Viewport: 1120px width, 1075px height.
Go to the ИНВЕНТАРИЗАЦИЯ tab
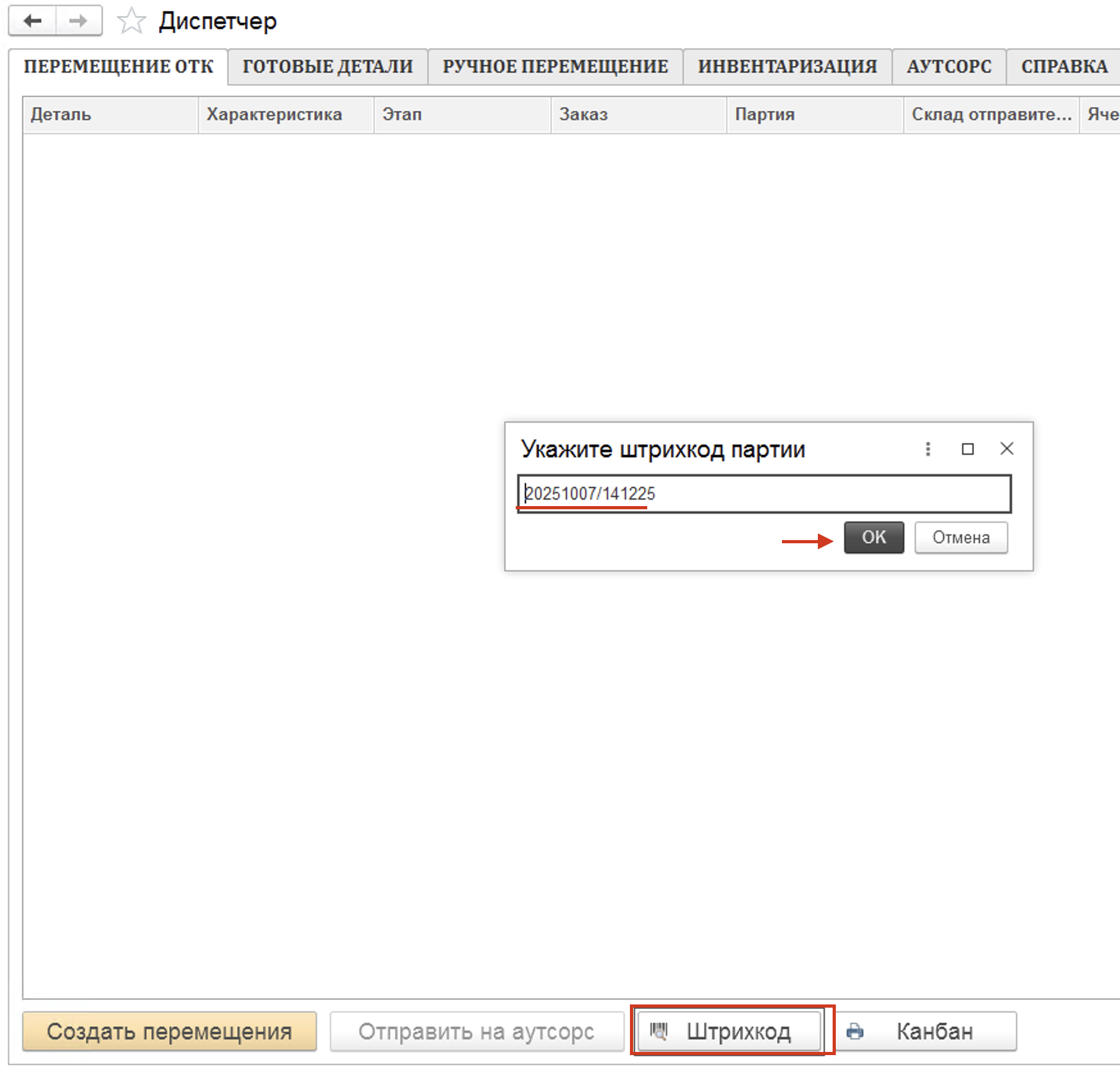click(x=787, y=67)
